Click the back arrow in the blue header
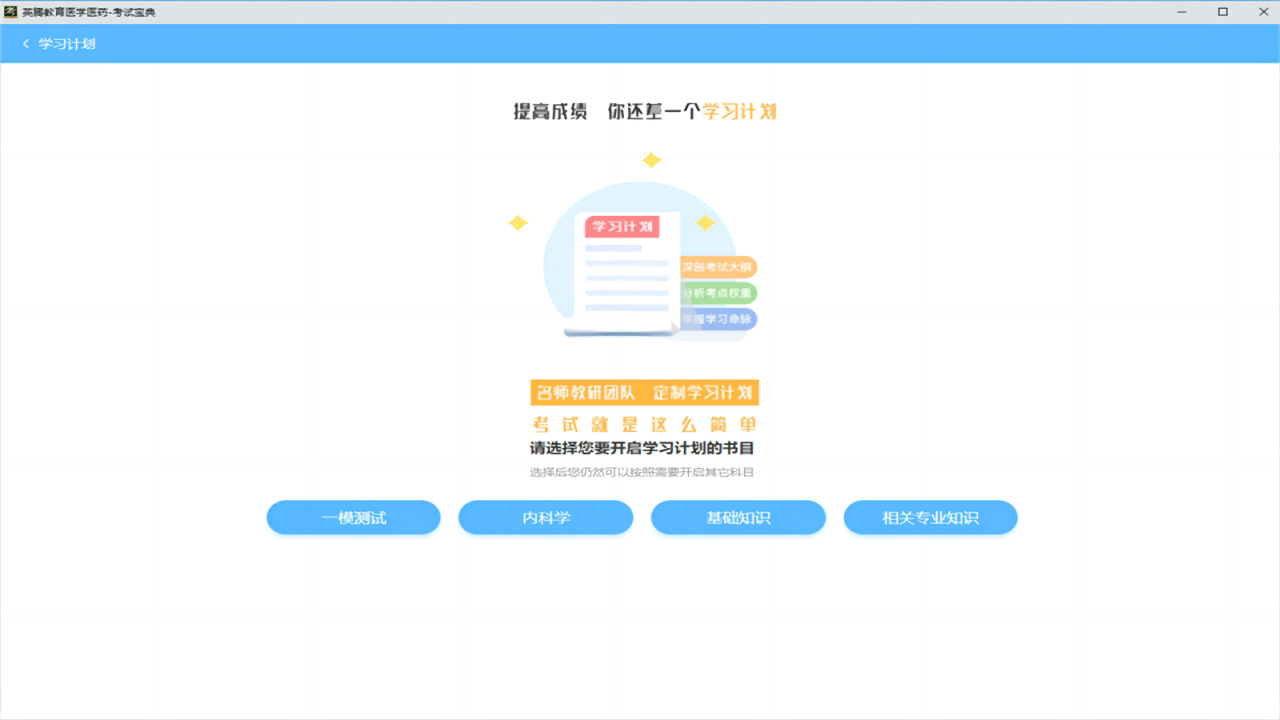 [25, 43]
